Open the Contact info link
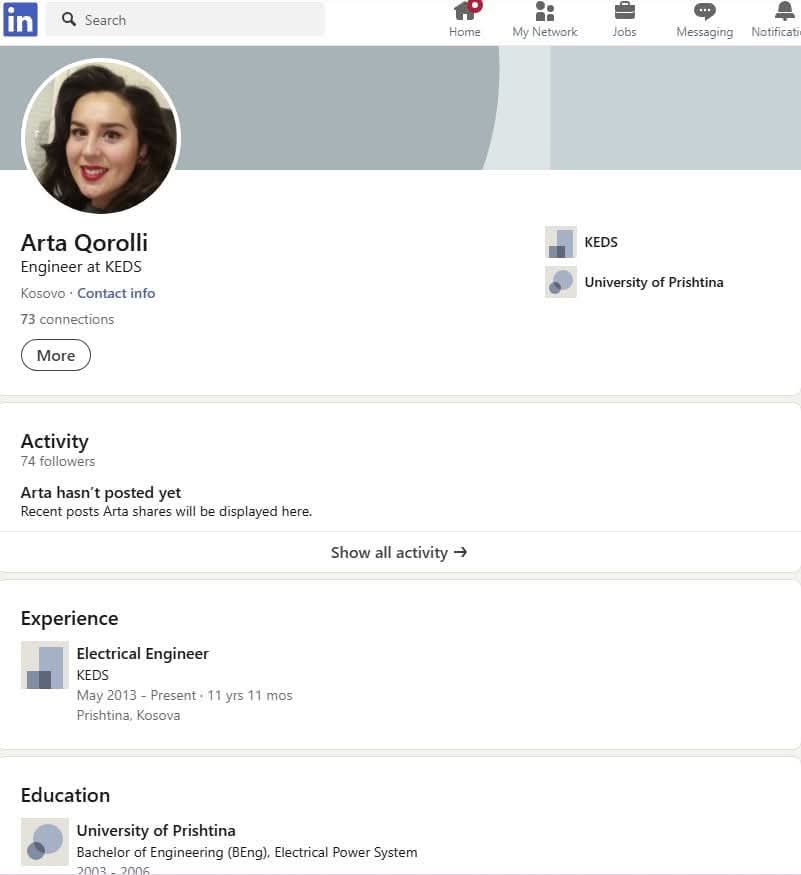Image resolution: width=801 pixels, height=875 pixels. coord(116,293)
